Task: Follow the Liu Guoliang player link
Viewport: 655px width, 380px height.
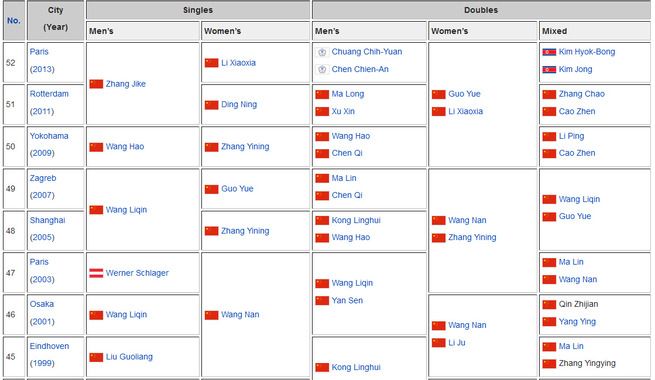Action: pos(129,357)
